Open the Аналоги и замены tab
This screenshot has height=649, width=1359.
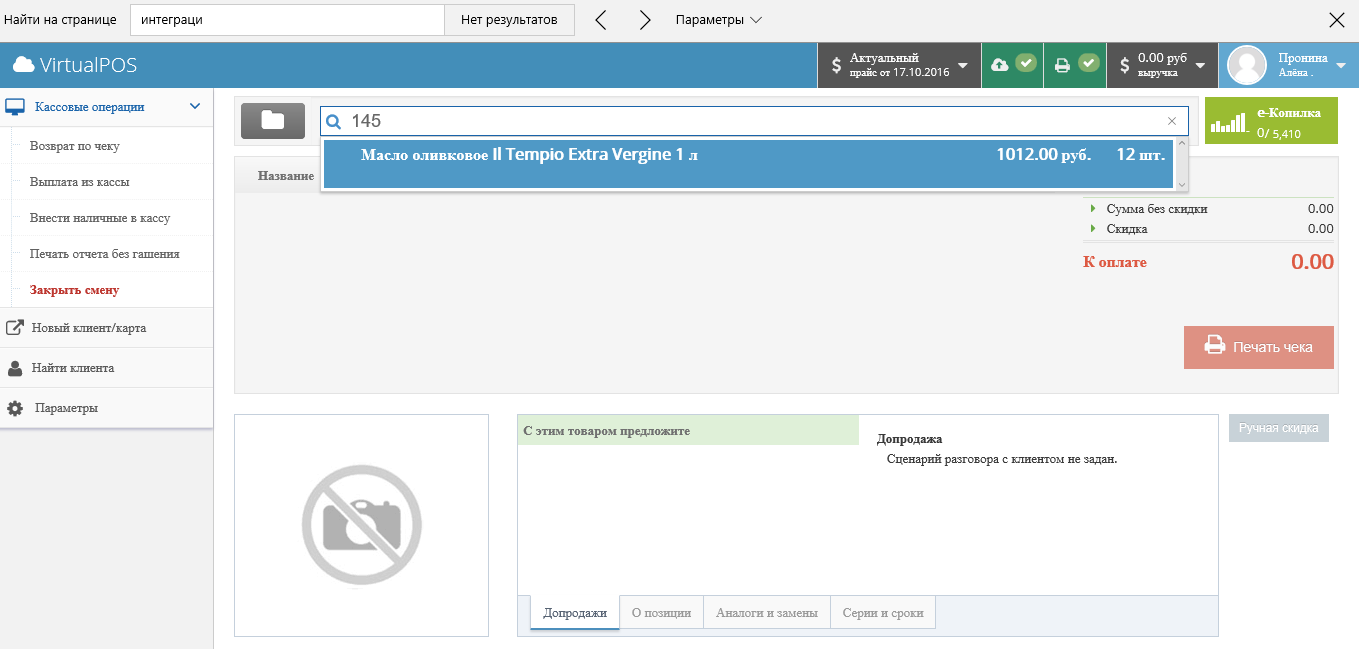(767, 612)
